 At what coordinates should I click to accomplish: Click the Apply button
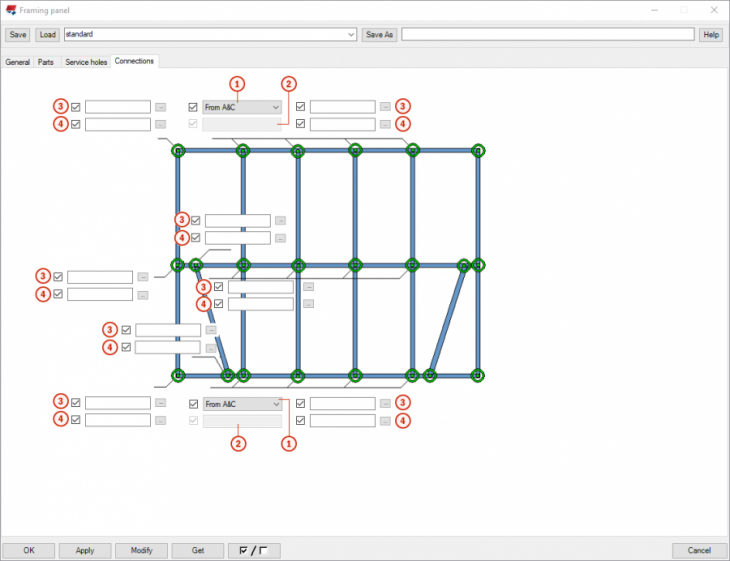coord(85,551)
